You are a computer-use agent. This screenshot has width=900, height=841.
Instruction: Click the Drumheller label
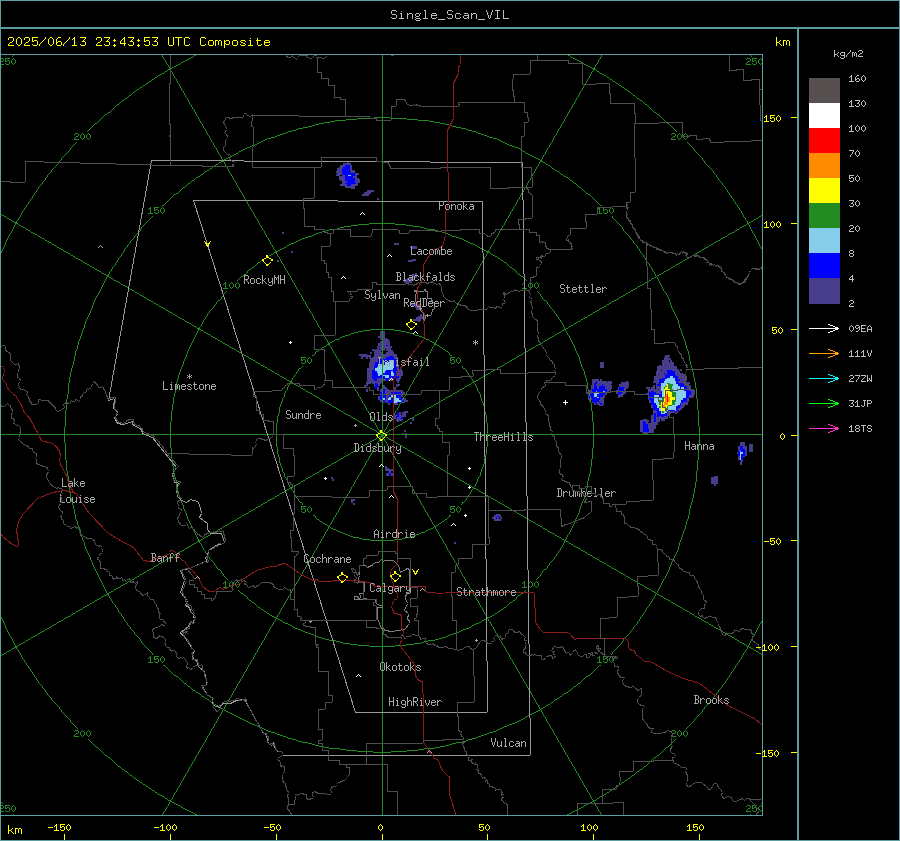click(x=586, y=493)
